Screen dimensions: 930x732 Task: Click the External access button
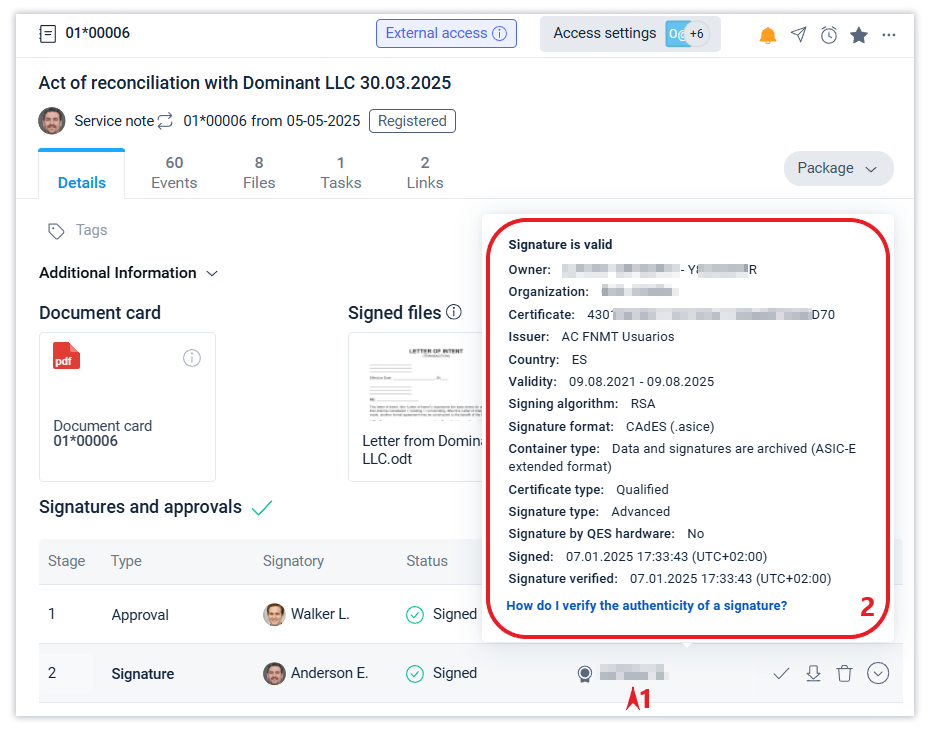coord(446,33)
